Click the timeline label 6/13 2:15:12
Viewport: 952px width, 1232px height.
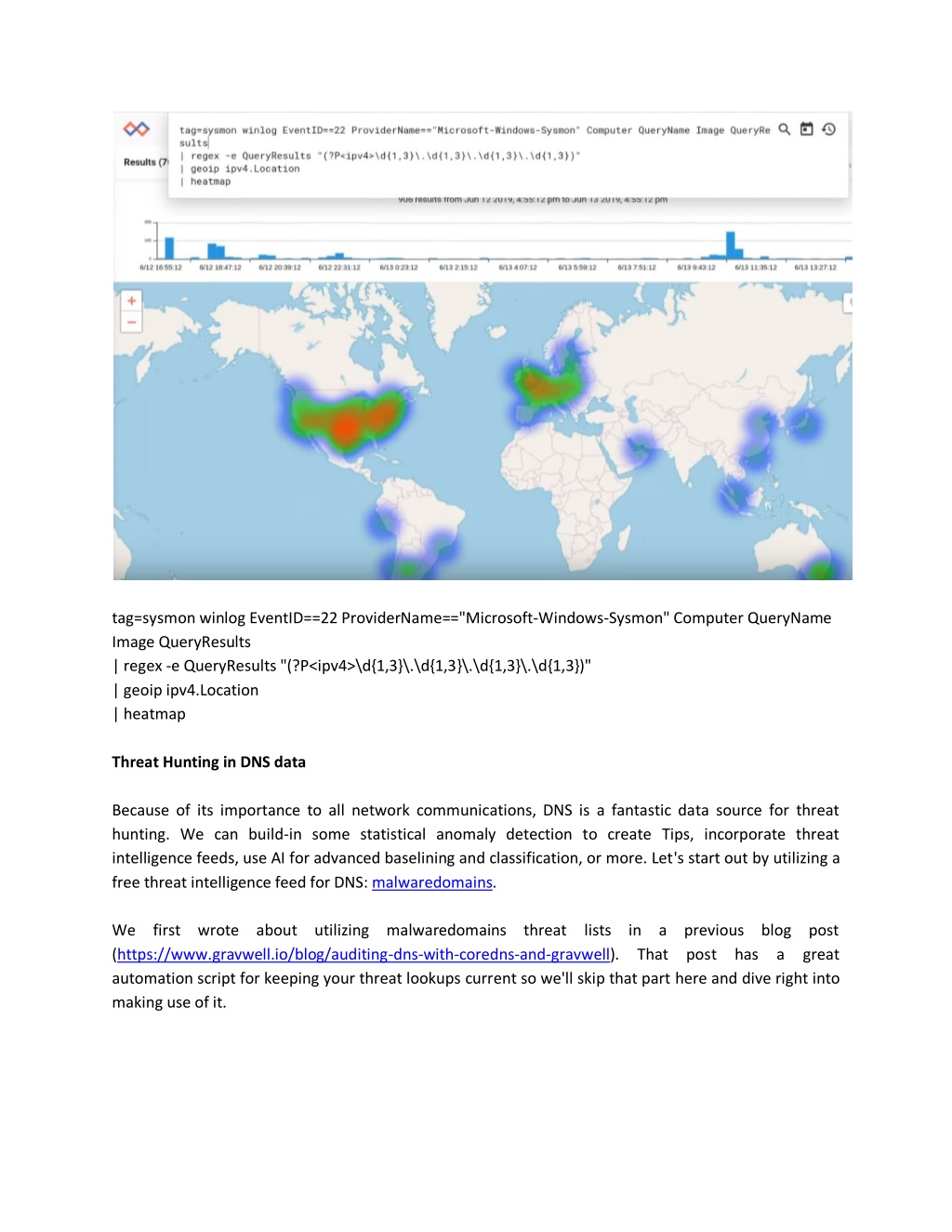458,267
